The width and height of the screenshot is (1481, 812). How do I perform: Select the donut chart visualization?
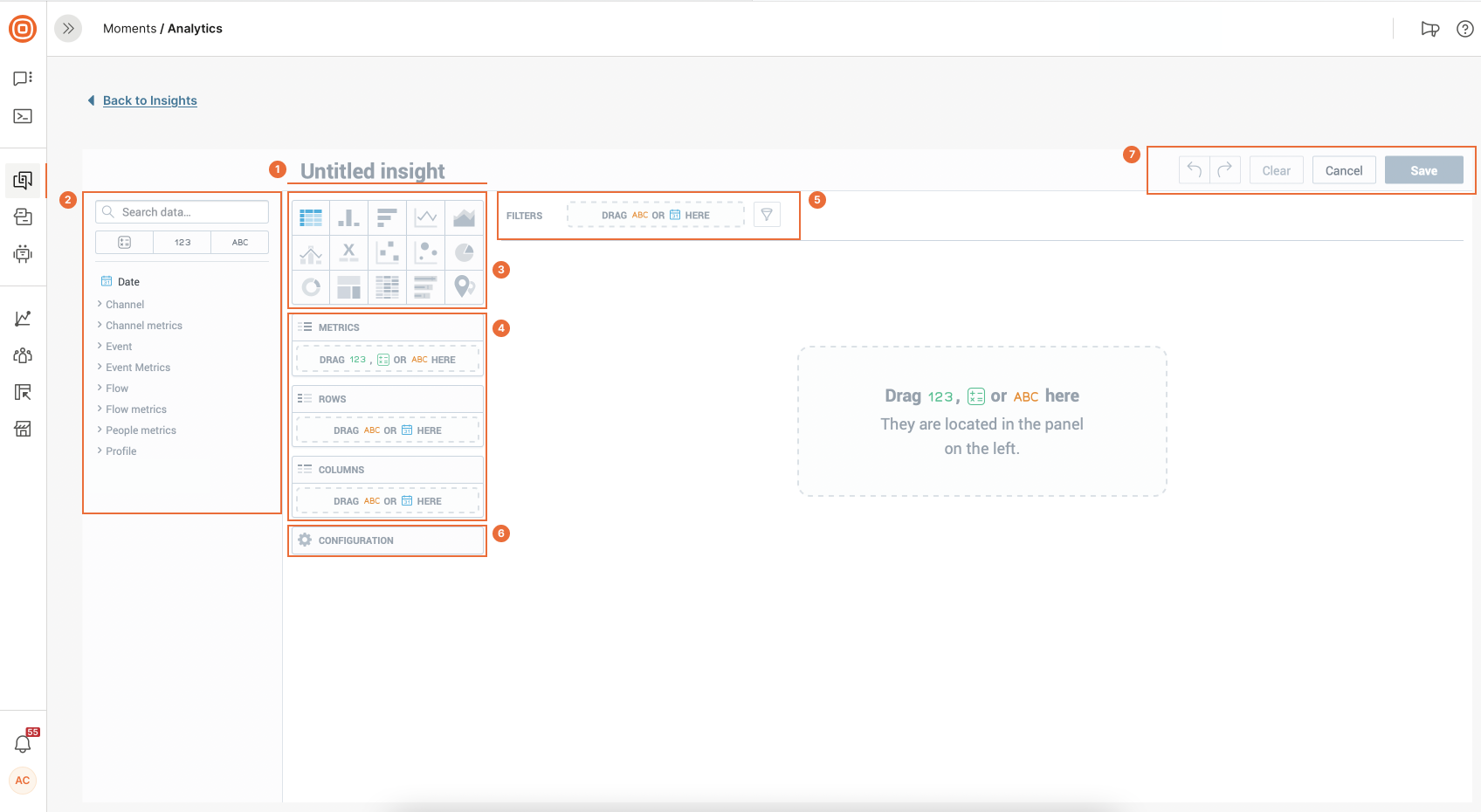coord(311,286)
